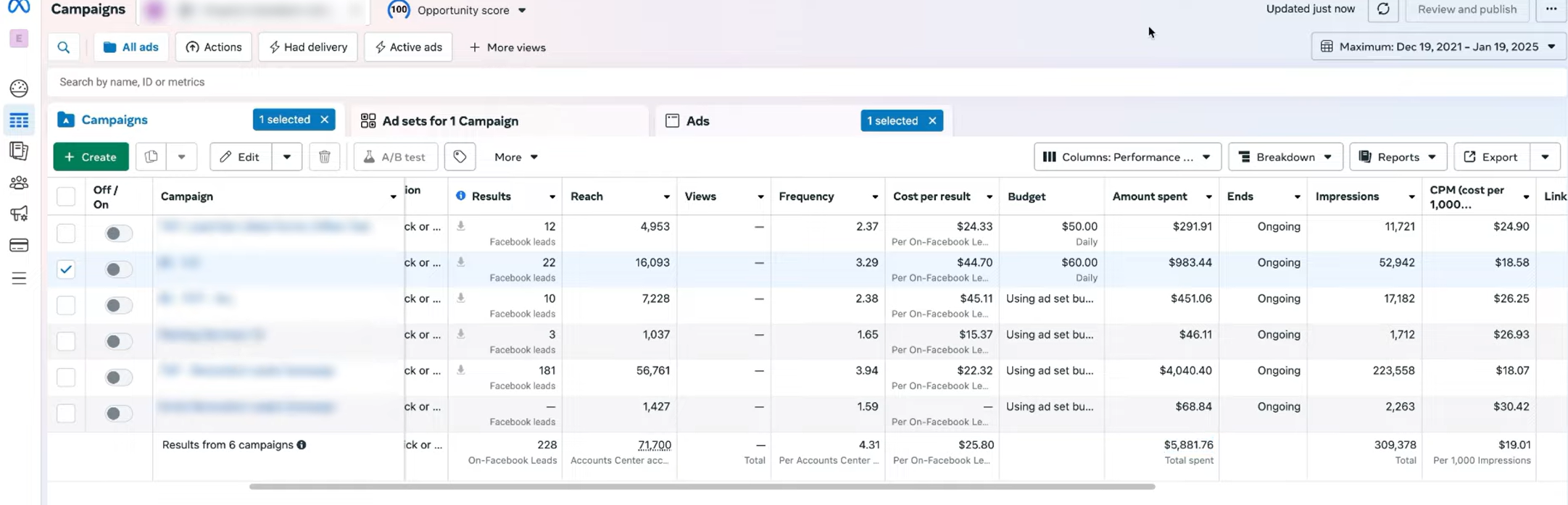Screen dimensions: 1568x505
Task: Open the Billing card icon in sidebar
Action: tap(19, 246)
